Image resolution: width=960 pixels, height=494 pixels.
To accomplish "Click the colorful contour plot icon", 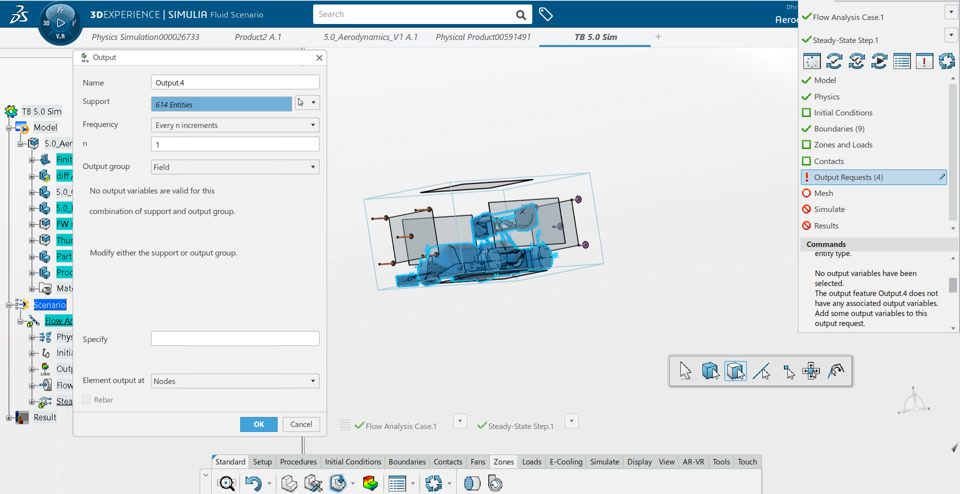I will (370, 483).
